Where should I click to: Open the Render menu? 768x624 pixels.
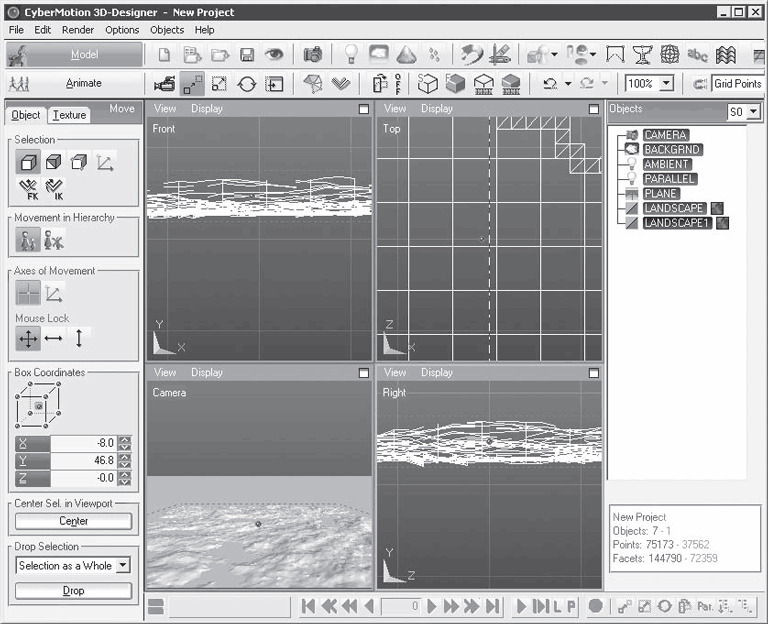click(78, 30)
